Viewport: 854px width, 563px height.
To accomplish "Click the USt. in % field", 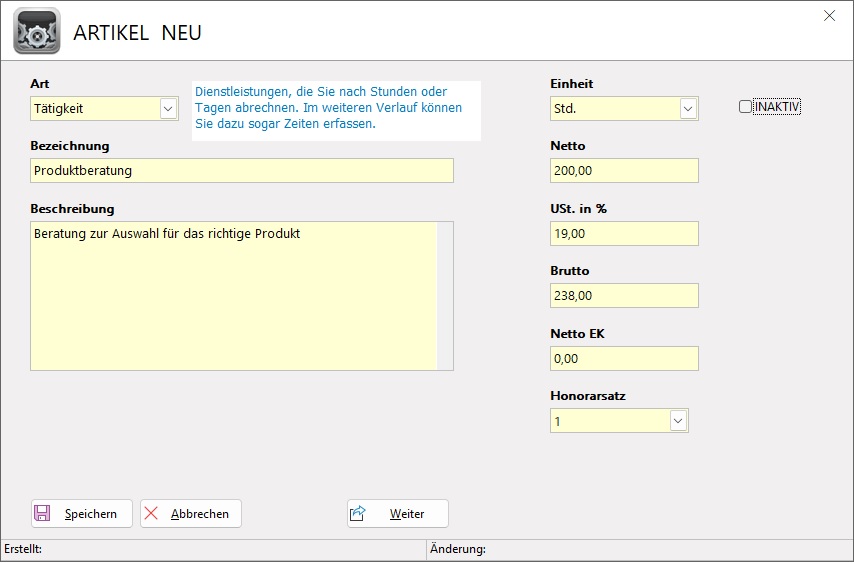I will point(624,234).
